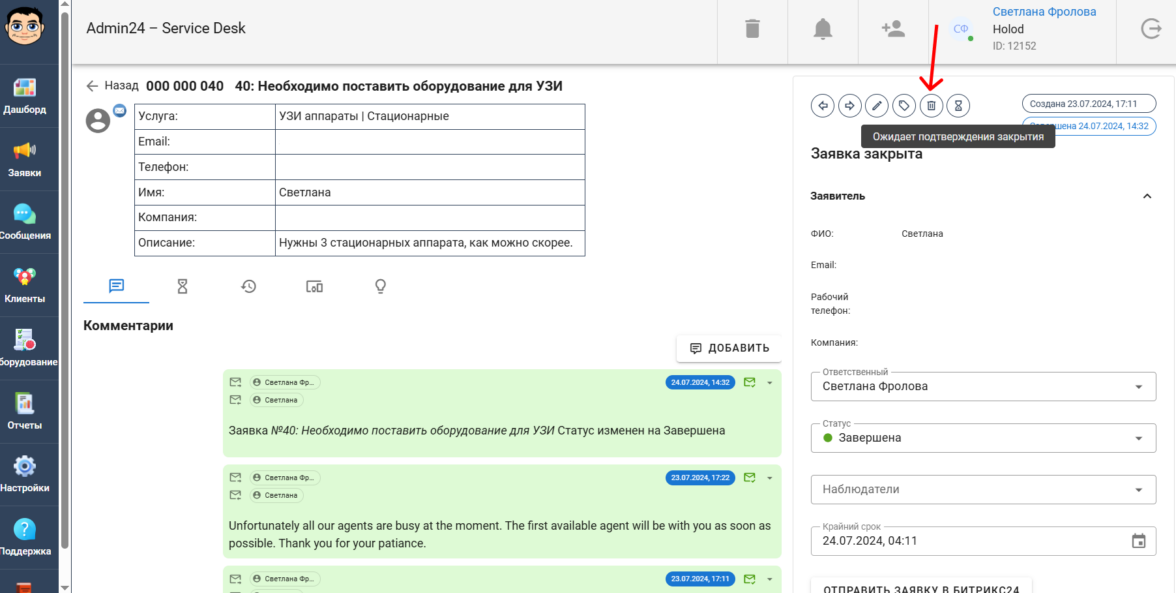The image size is (1176, 593).
Task: Click the trash icon in ticket toolbar
Action: (x=931, y=105)
